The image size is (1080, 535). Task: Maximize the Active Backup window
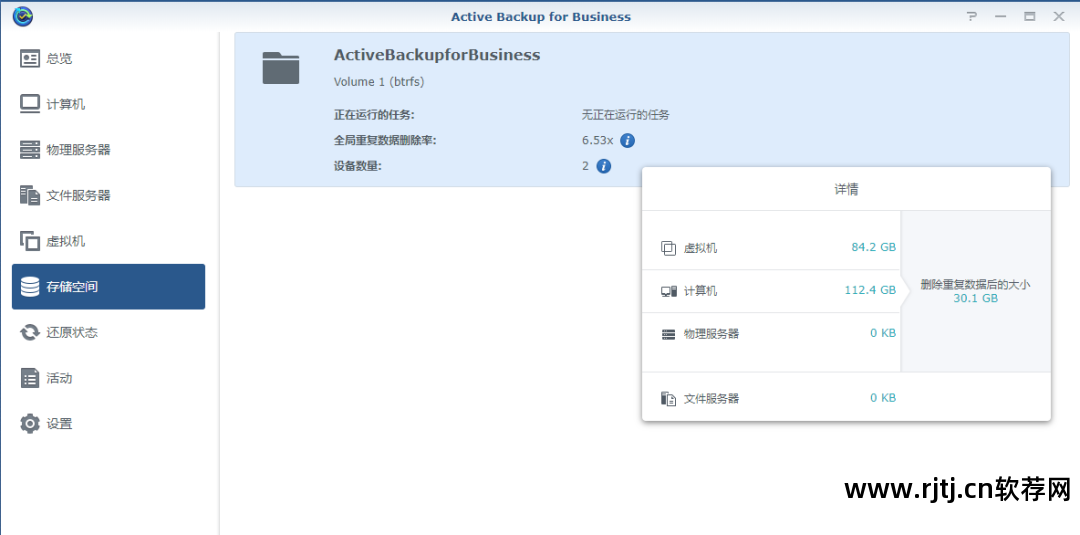[1030, 17]
